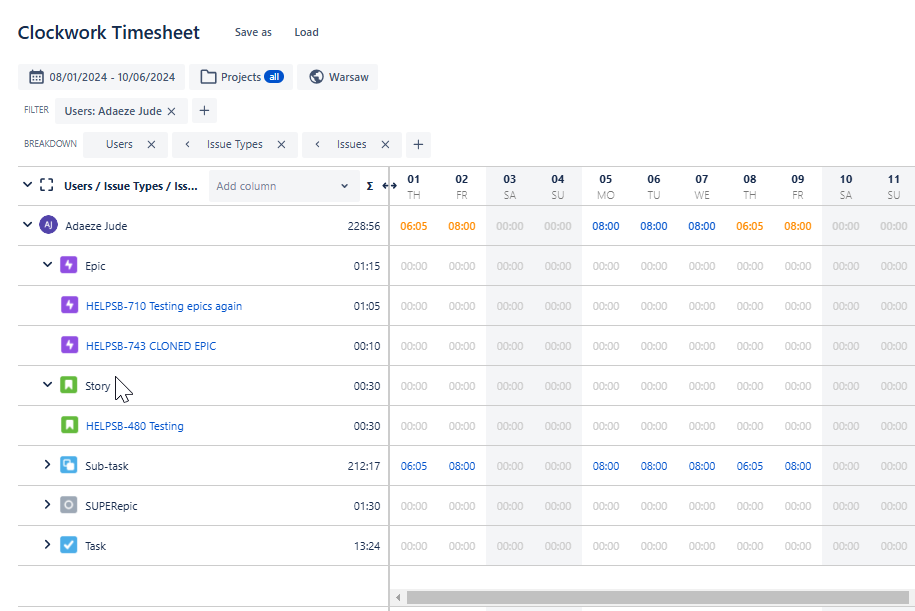Click Adaeze Jude's avatar icon
The image size is (915, 611).
pos(48,225)
